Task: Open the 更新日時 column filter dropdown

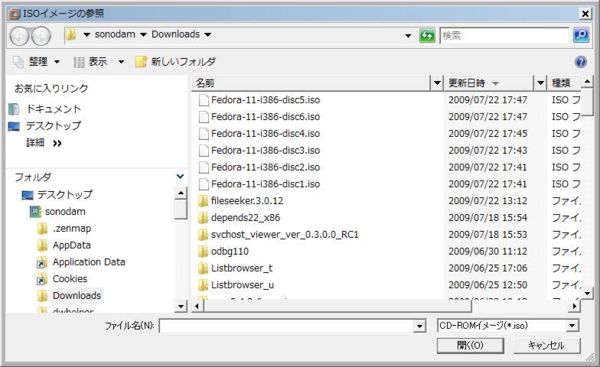Action: 540,83
